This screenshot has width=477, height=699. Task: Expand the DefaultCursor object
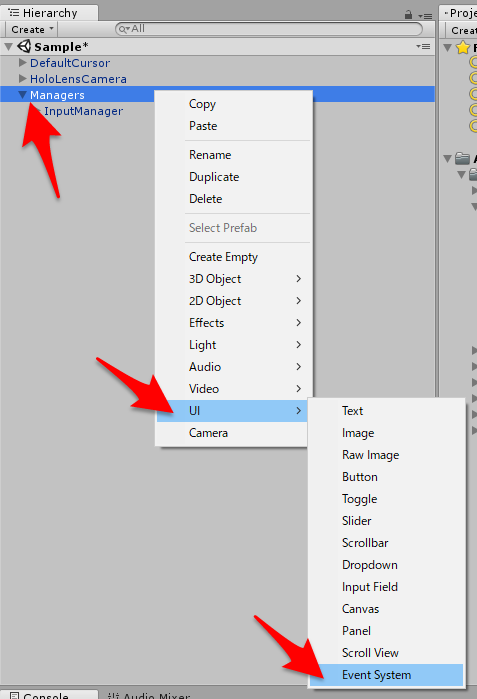(x=22, y=62)
